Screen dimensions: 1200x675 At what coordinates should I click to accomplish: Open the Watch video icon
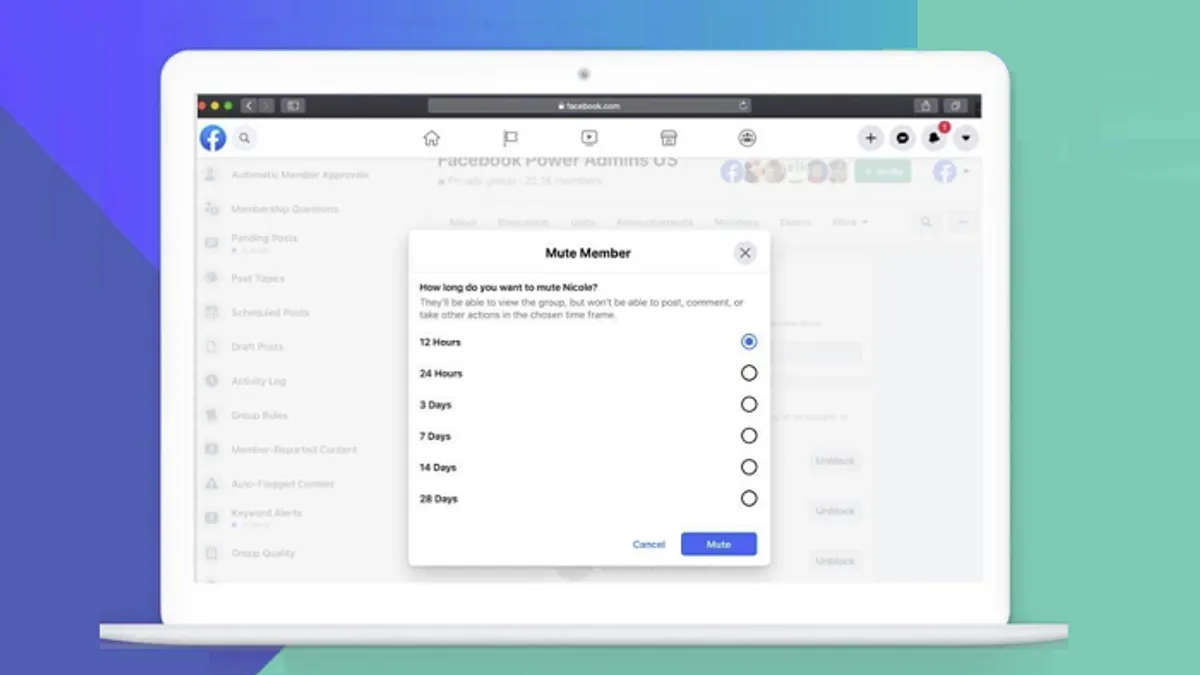click(589, 138)
